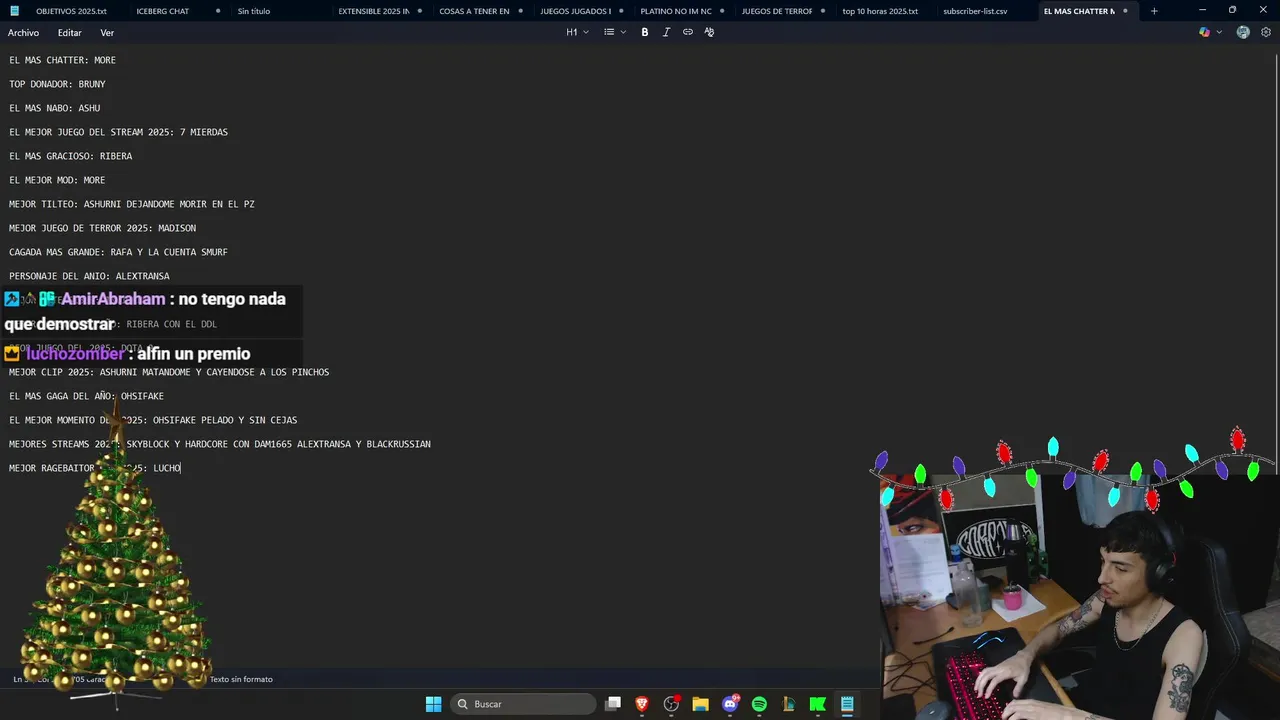Image resolution: width=1280 pixels, height=720 pixels.
Task: Click the taskbar Buscar search box
Action: (x=523, y=704)
